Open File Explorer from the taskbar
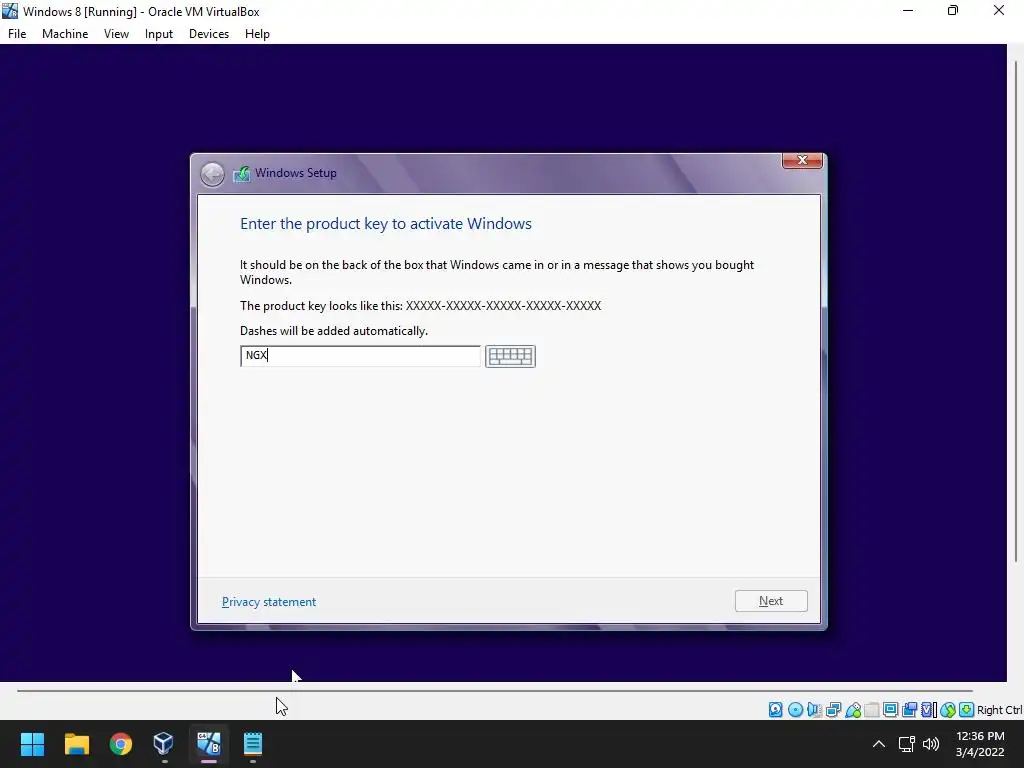 tap(76, 744)
